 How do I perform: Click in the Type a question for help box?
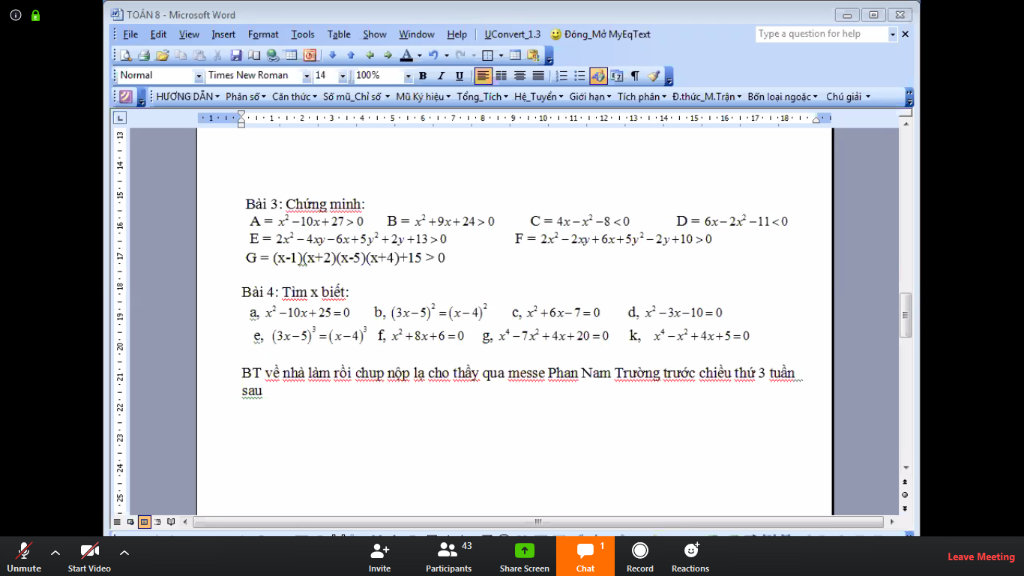point(822,34)
